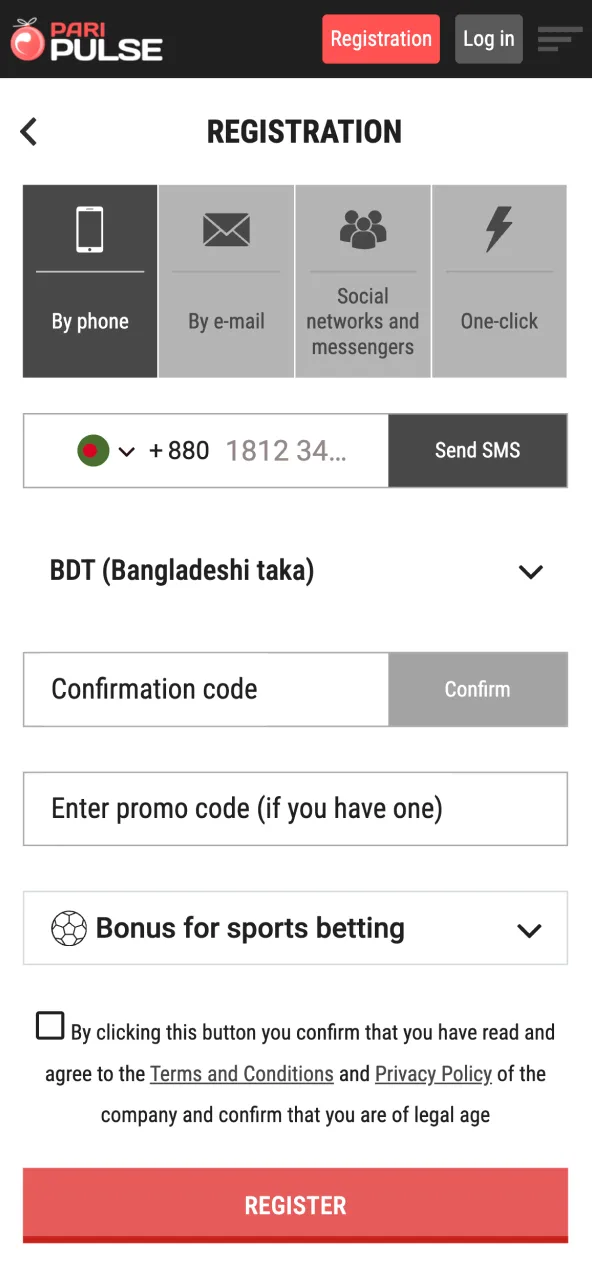Screen dimensions: 592x1280
Task: Click the e-mail envelope icon
Action: pyautogui.click(x=226, y=229)
